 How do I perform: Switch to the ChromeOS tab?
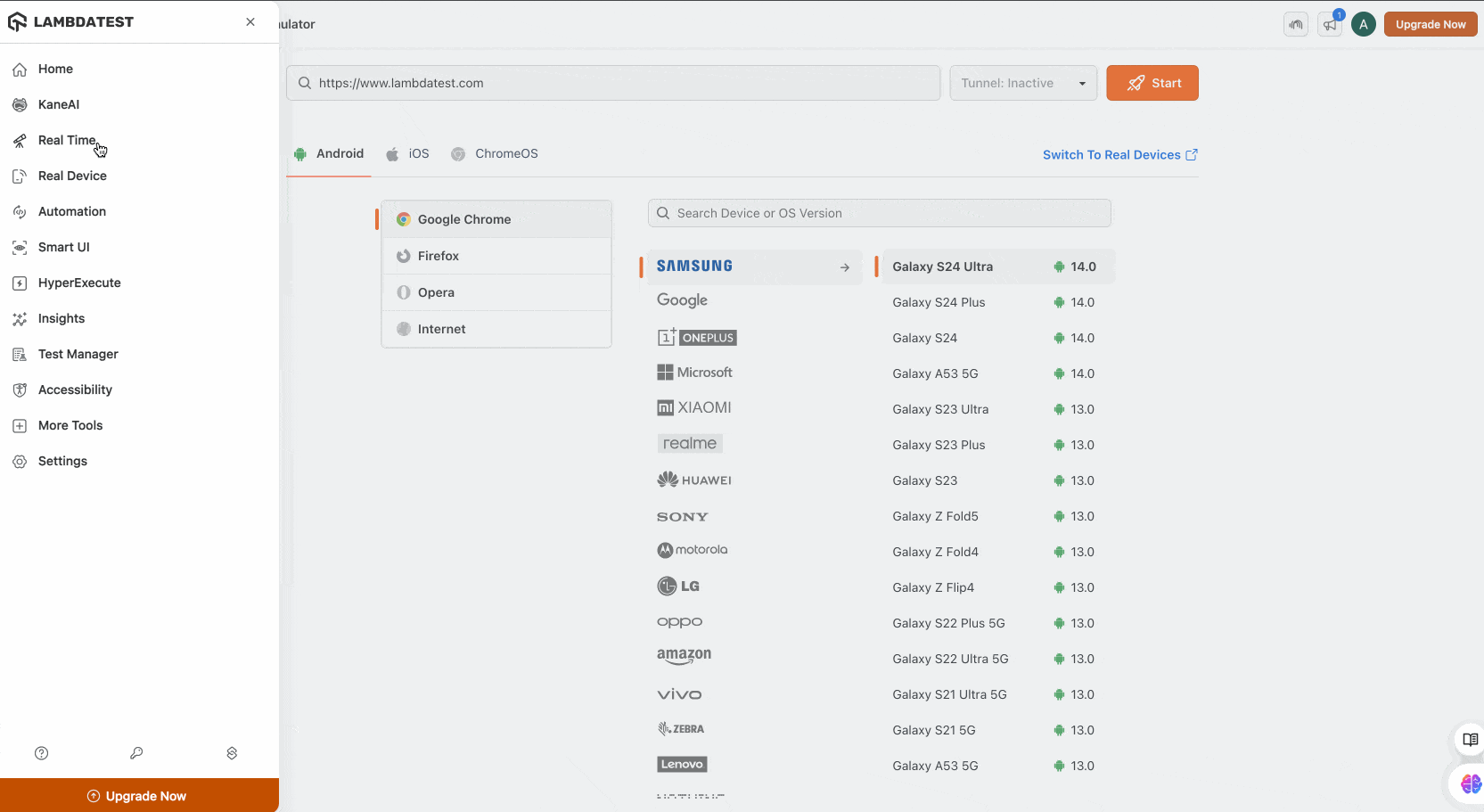495,154
